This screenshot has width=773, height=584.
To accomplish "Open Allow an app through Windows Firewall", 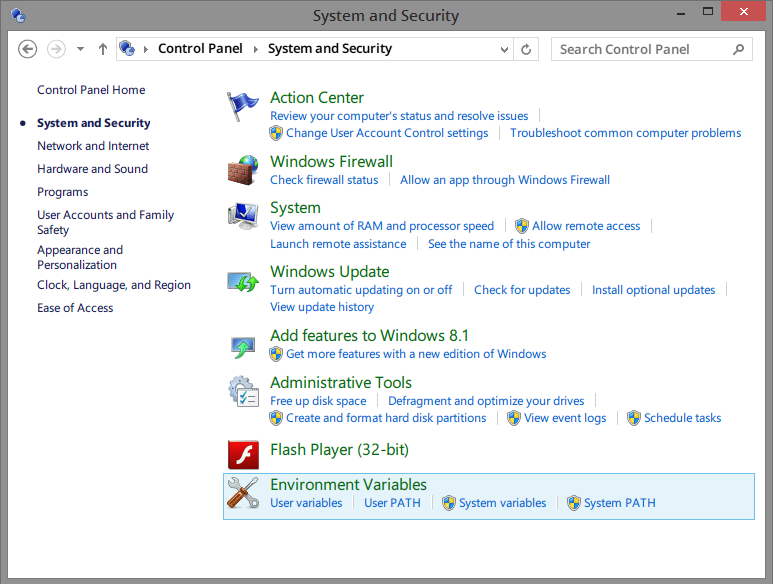I will [505, 180].
